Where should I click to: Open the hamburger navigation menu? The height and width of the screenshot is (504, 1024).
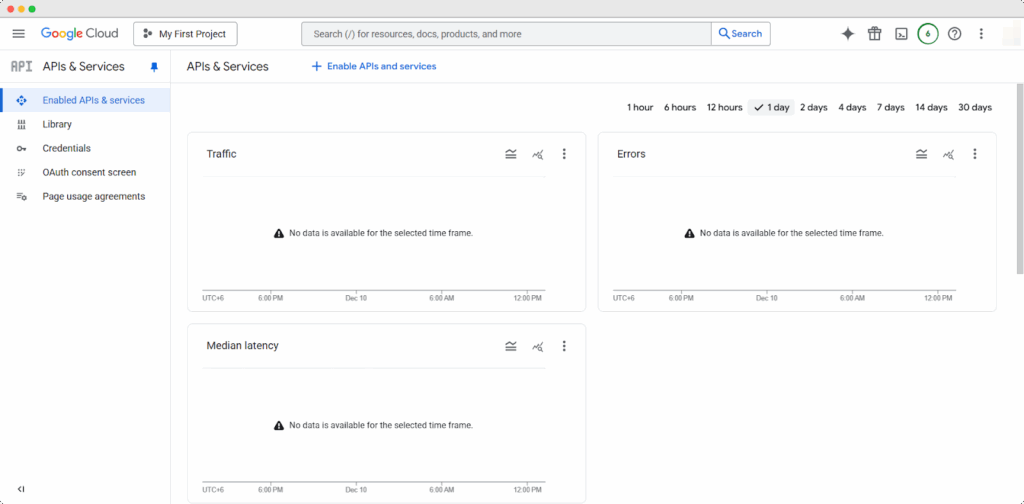coord(18,34)
